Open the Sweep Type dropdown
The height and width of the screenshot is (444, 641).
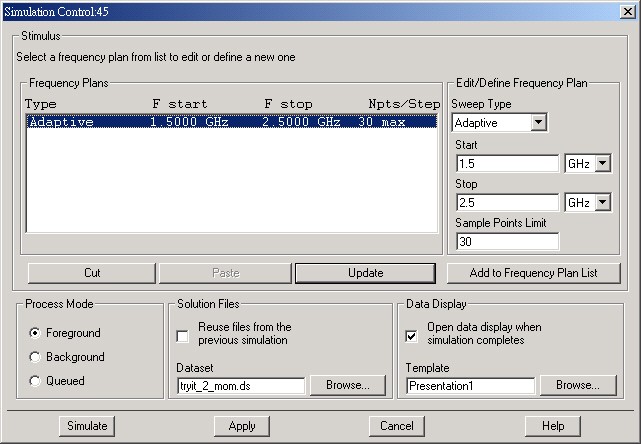pos(538,122)
